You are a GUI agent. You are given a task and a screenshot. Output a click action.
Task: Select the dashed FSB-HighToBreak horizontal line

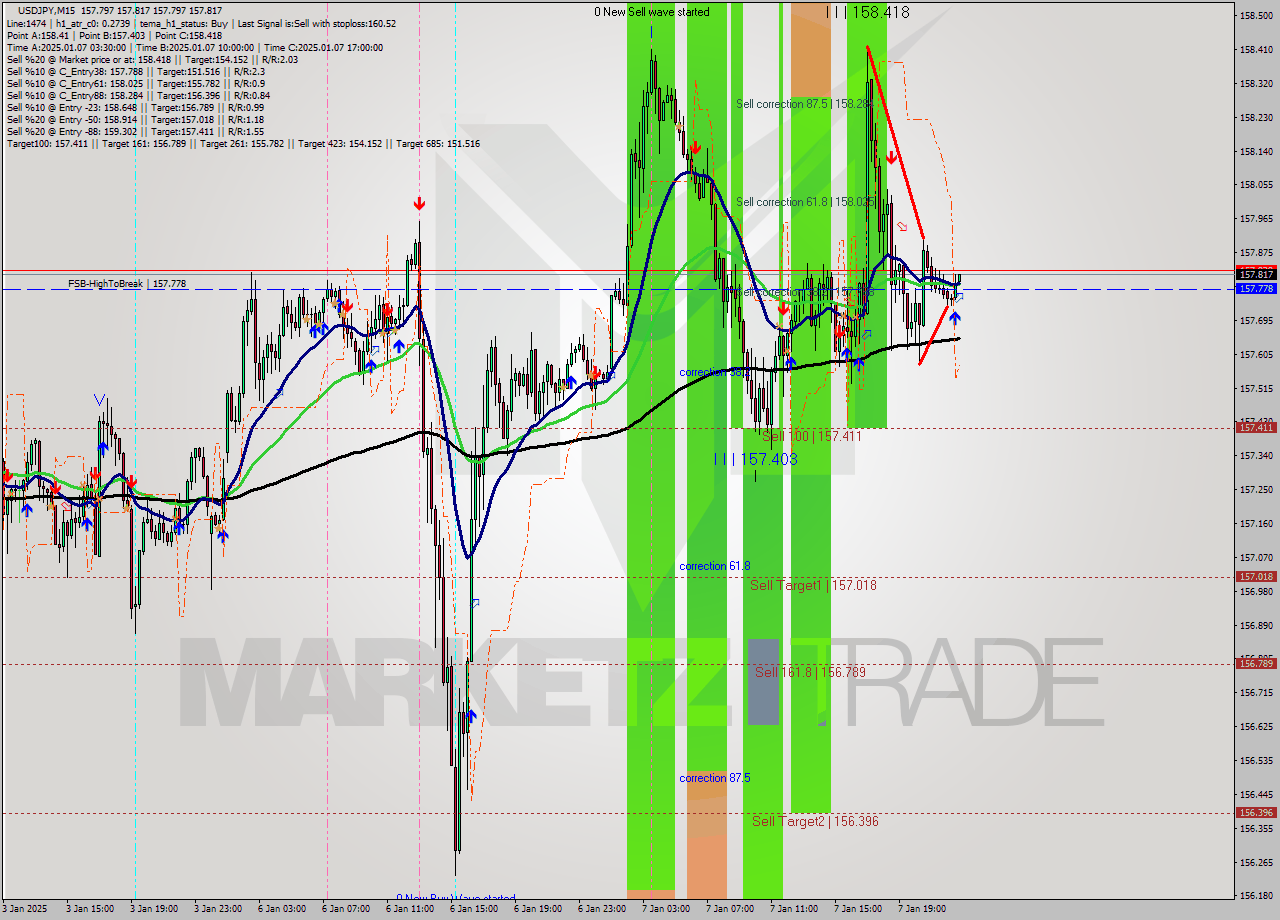(618, 290)
